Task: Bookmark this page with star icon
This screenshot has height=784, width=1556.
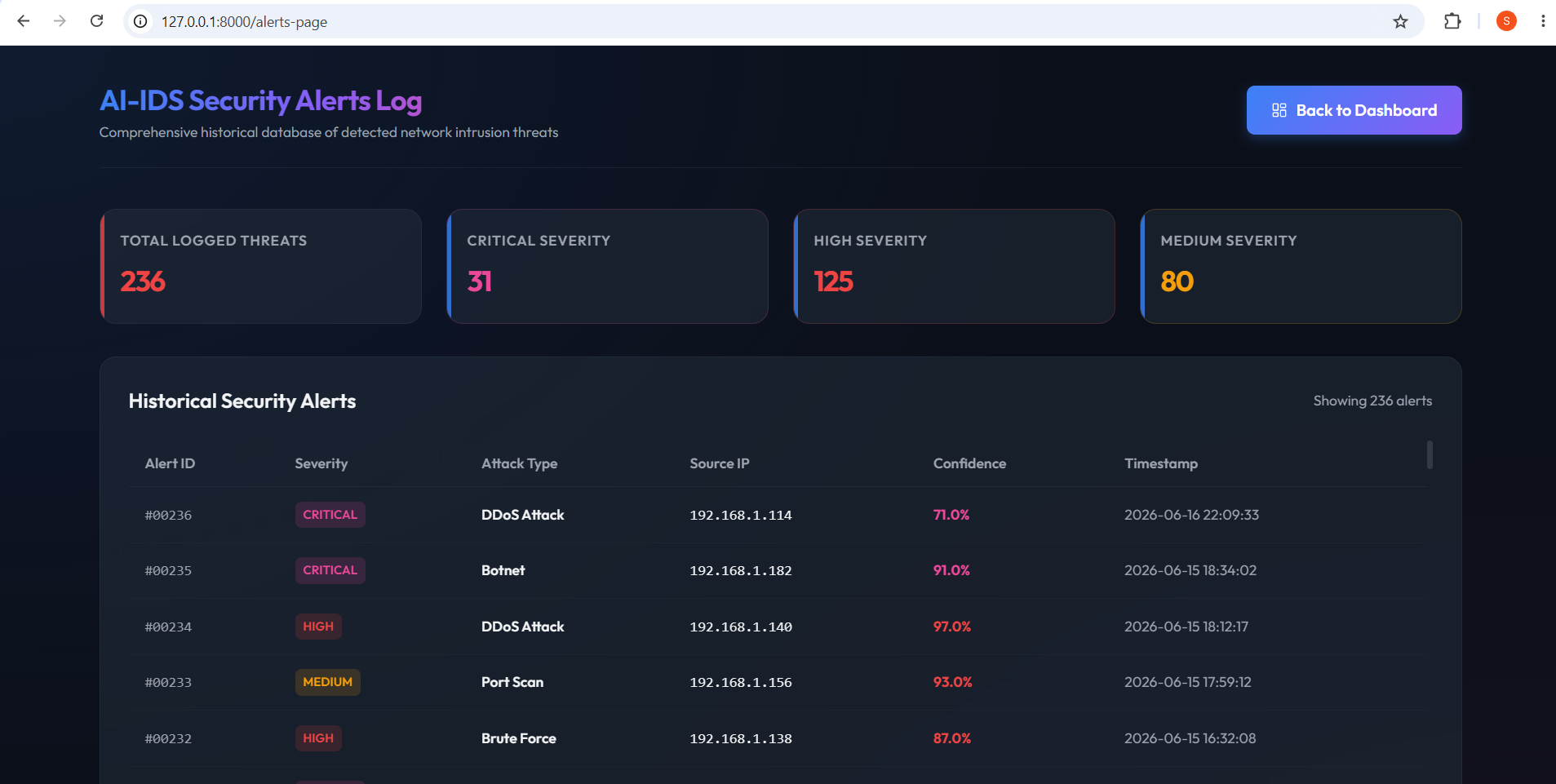Action: tap(1400, 21)
